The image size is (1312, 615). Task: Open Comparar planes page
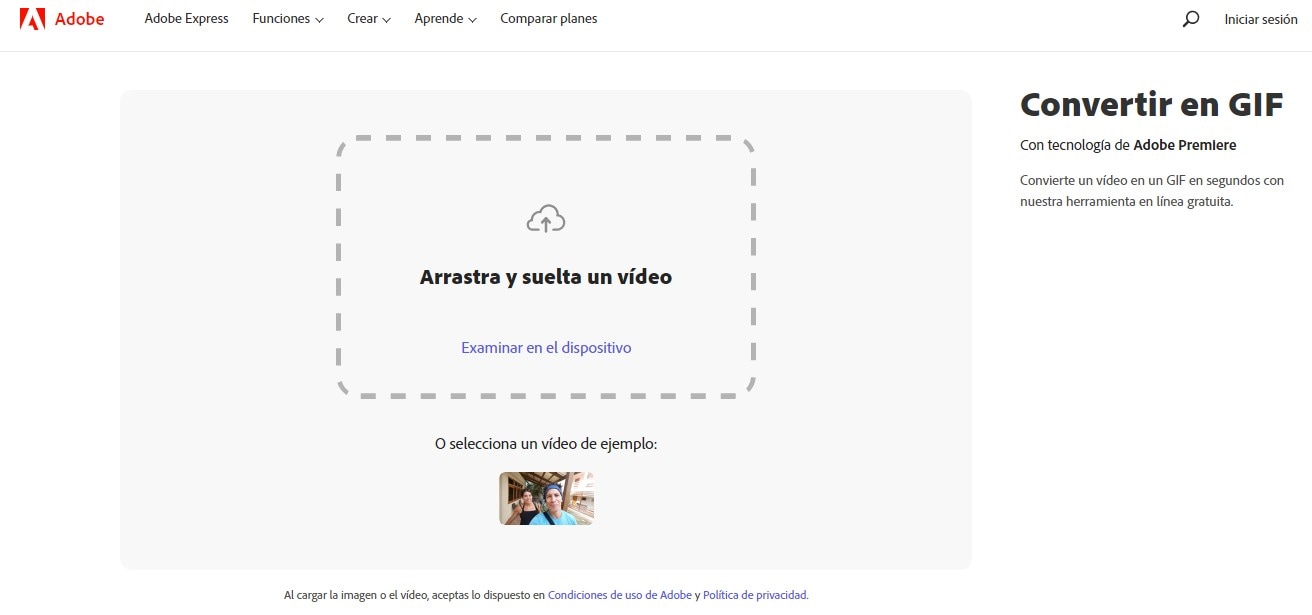coord(549,19)
